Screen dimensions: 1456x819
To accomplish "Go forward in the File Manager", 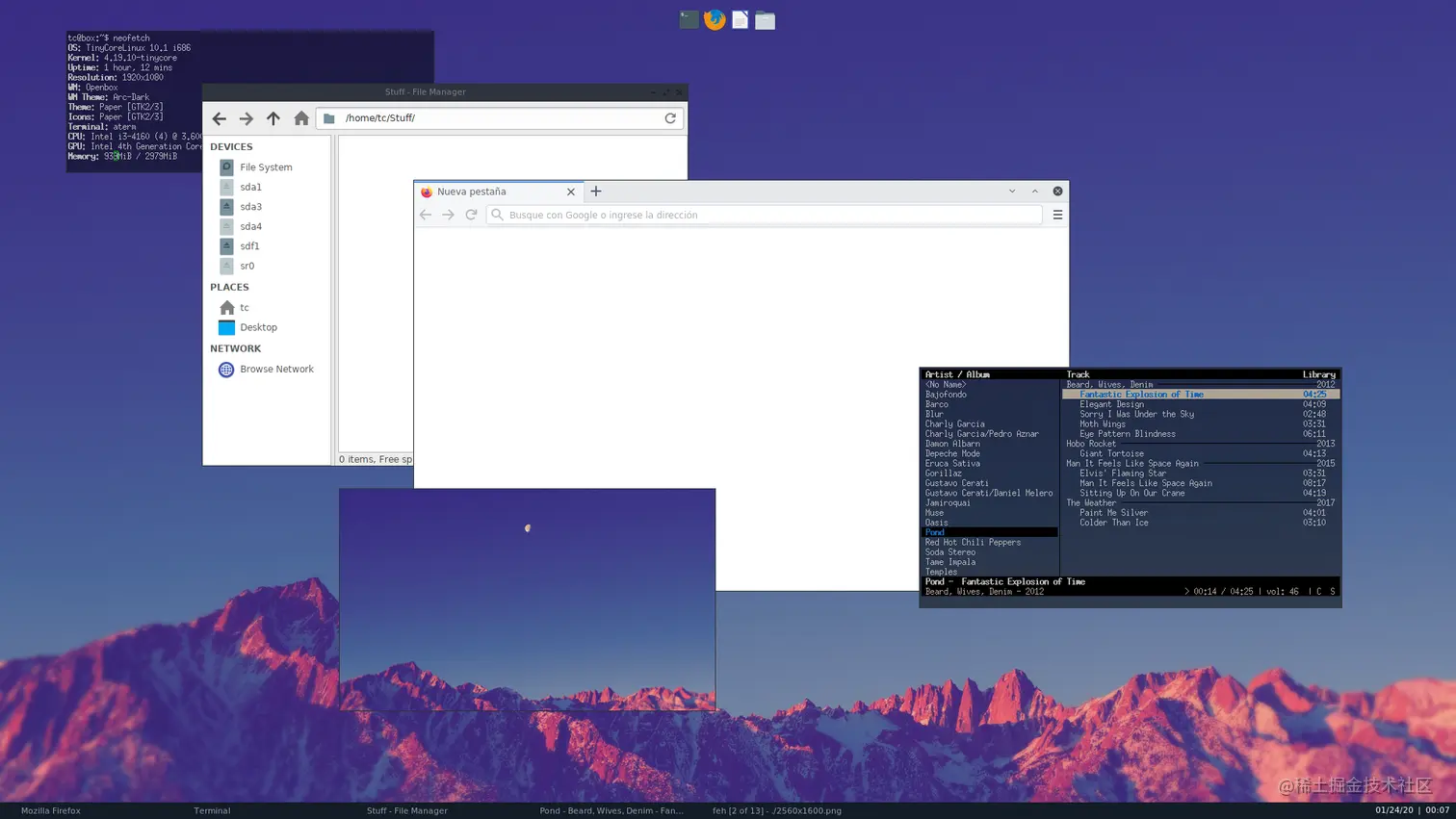I will (247, 118).
